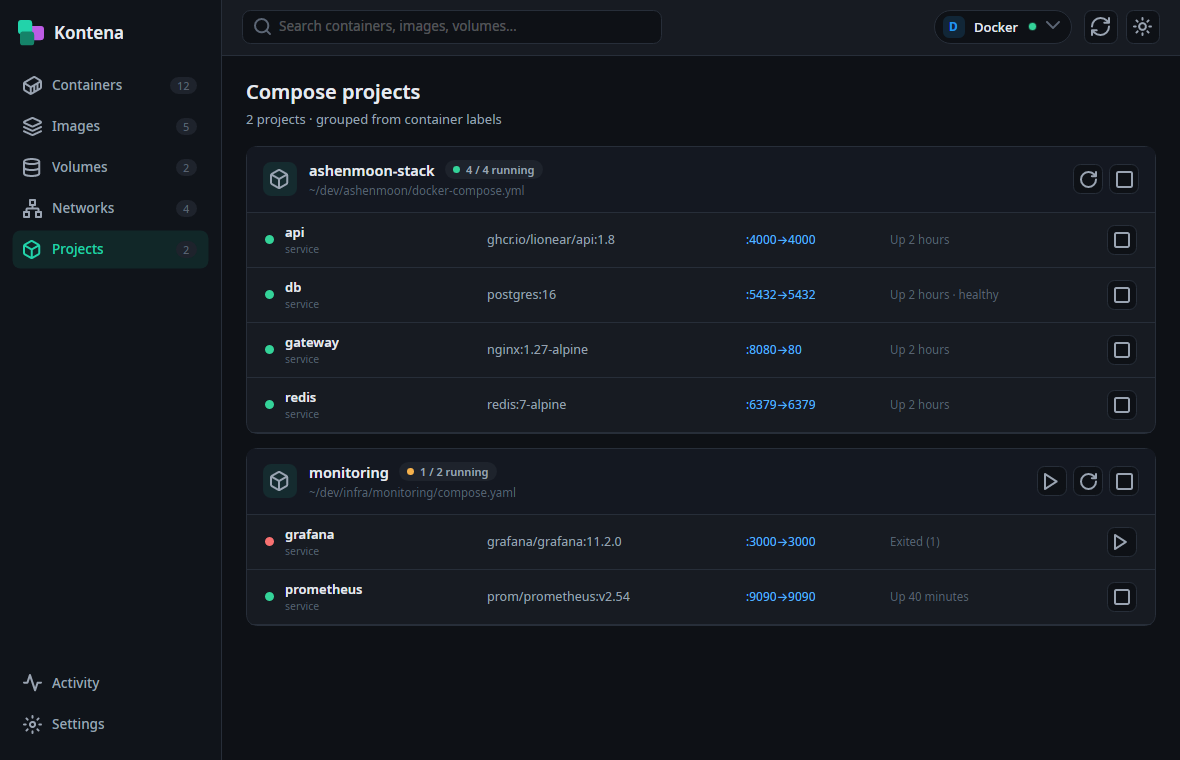Viewport: 1180px width, 760px height.
Task: Open prometheus port link :9090→9090
Action: point(780,596)
